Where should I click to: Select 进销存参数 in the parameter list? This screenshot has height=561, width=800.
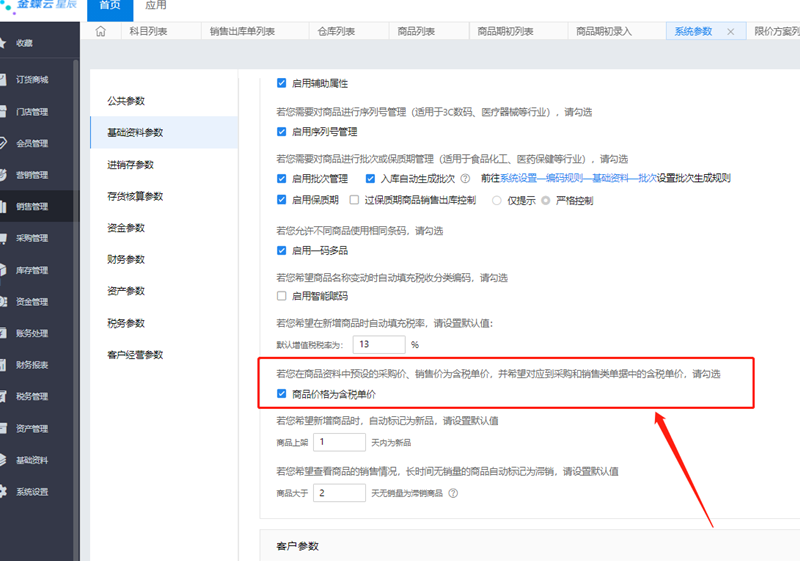pyautogui.click(x=130, y=164)
